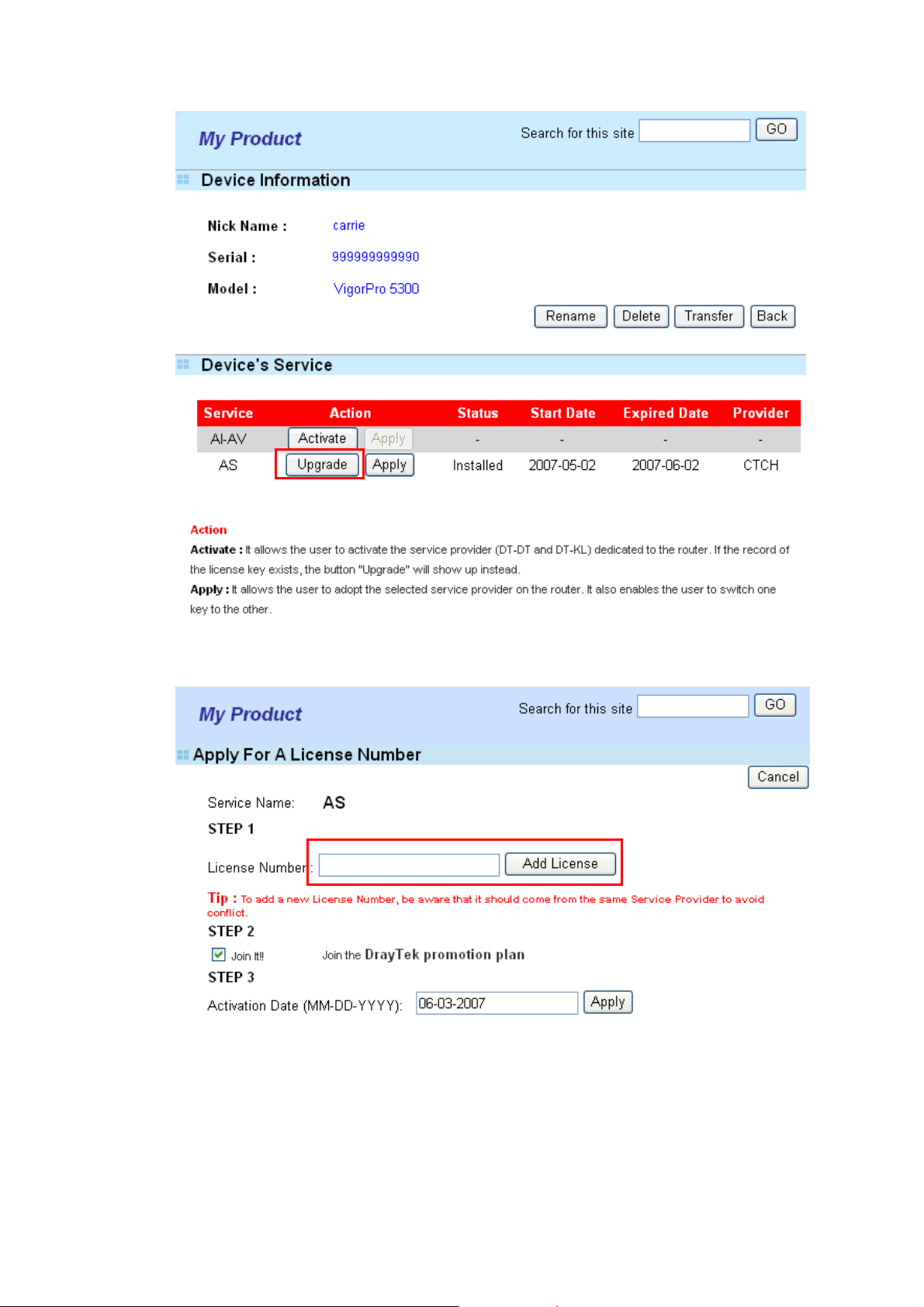Click the 'DrayTek promotion plan' text
The width and height of the screenshot is (924, 1307).
445,955
